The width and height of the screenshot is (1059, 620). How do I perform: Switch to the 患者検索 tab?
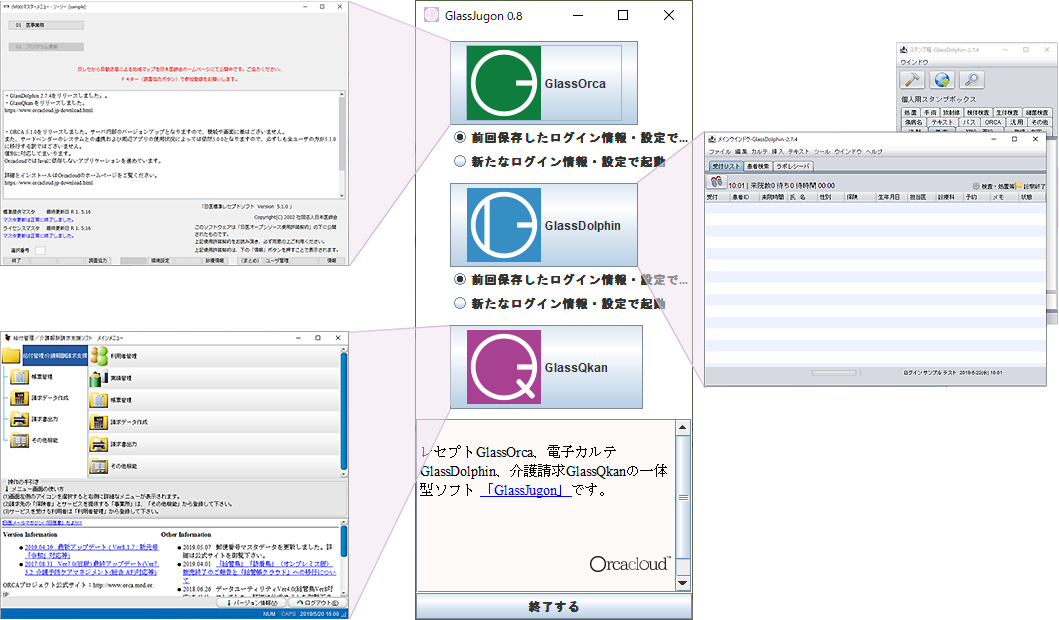[757, 166]
